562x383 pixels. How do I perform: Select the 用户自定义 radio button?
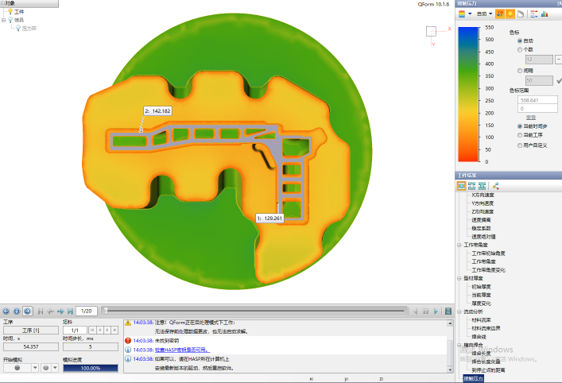[x=520, y=145]
